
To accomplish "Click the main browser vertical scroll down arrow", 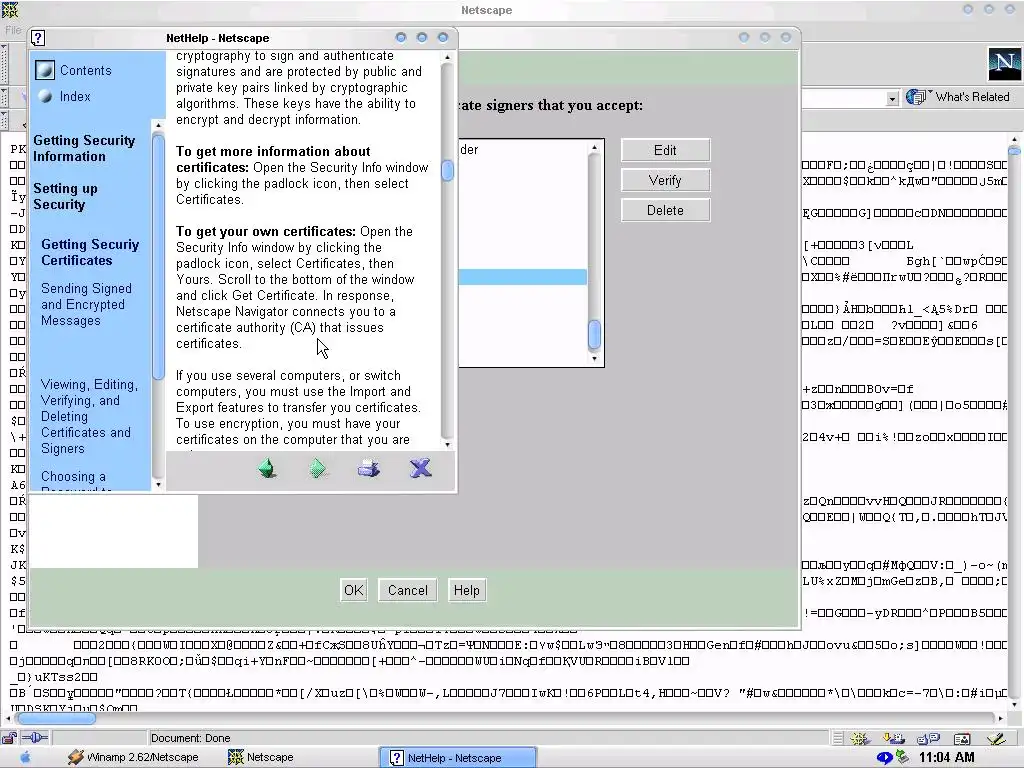I will coord(1014,705).
